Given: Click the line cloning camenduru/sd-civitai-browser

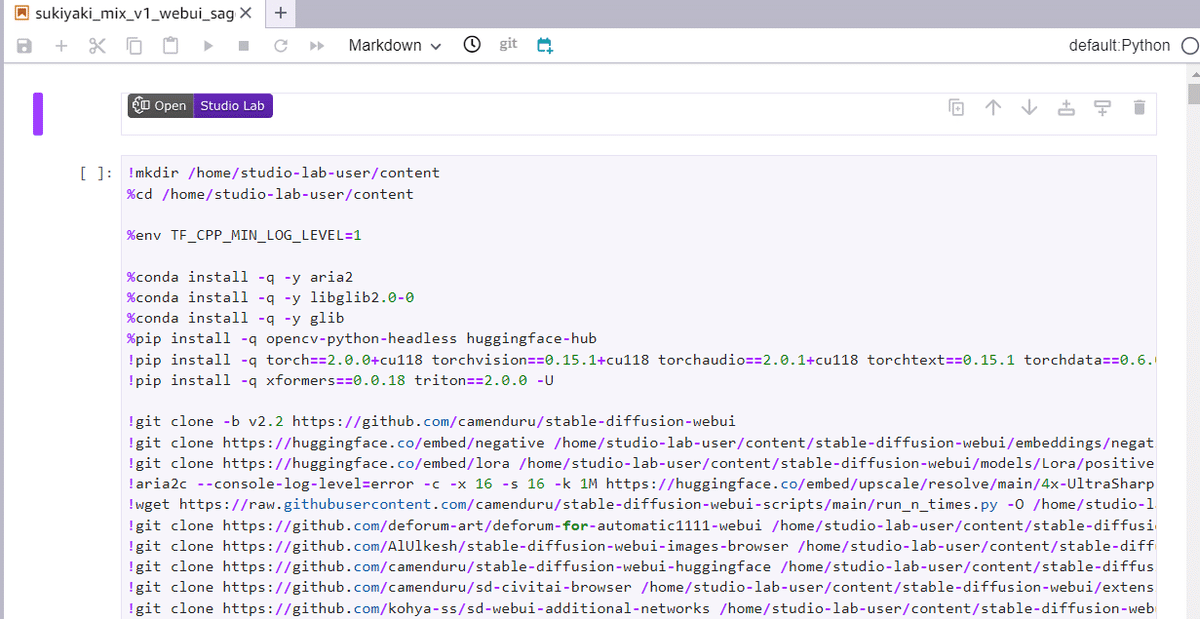Looking at the screenshot, I should tap(641, 587).
